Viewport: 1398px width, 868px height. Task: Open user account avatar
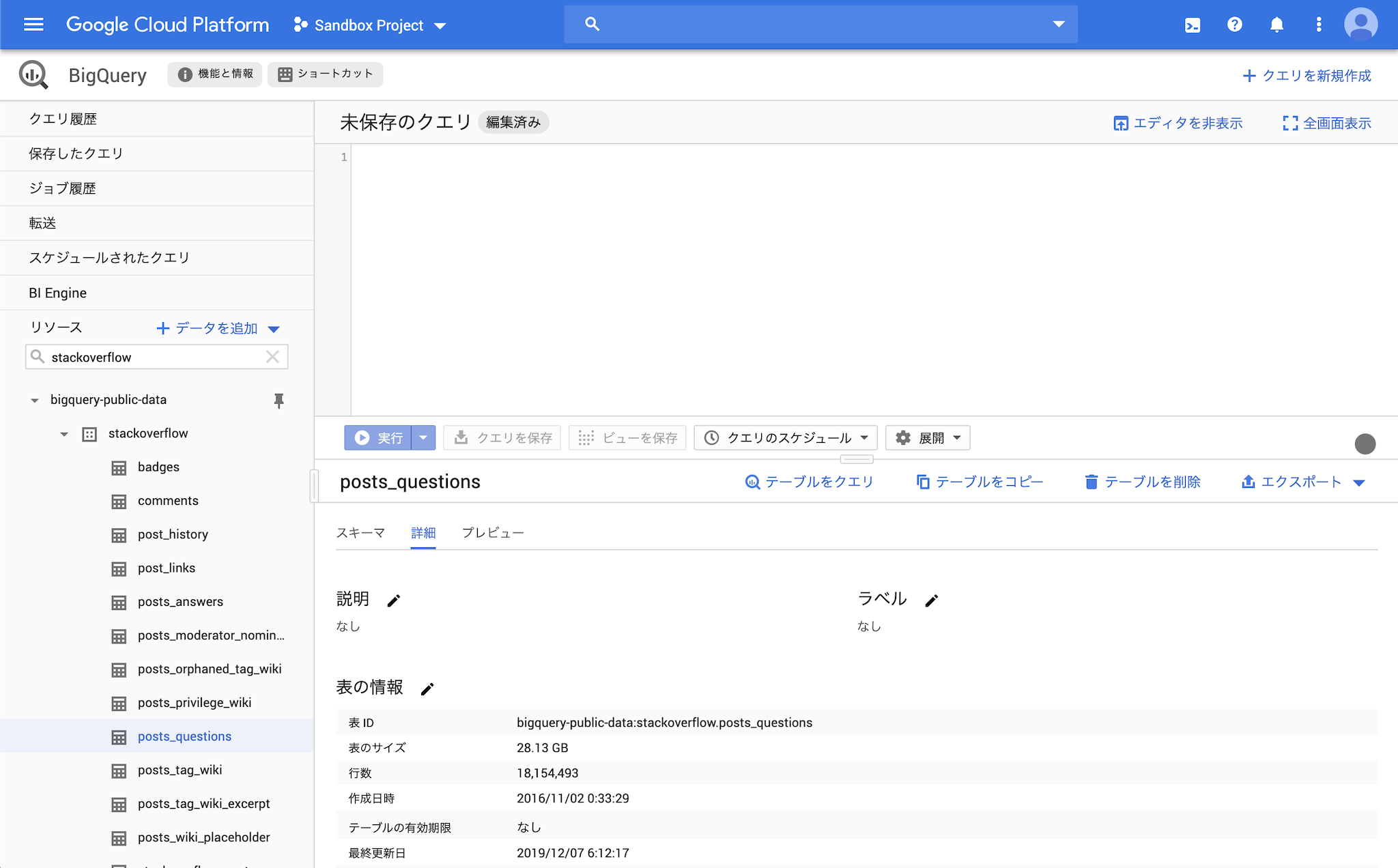[x=1360, y=25]
